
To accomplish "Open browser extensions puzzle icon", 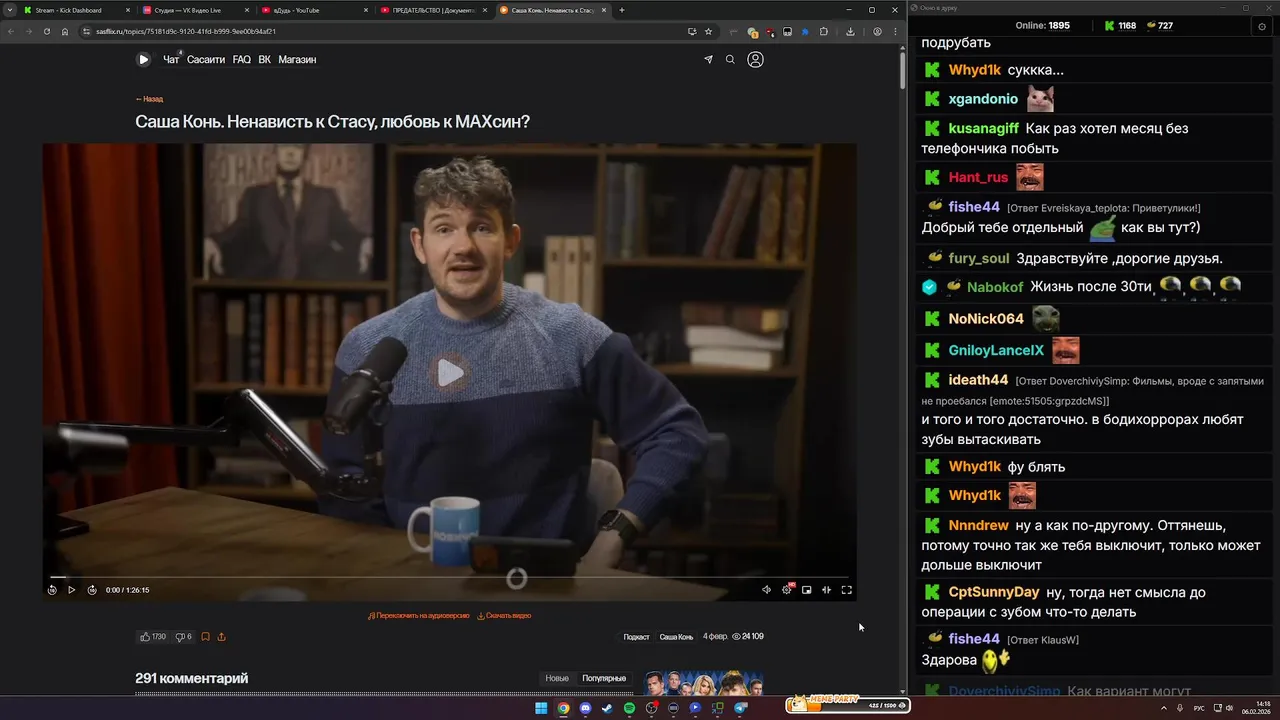I will pyautogui.click(x=824, y=31).
